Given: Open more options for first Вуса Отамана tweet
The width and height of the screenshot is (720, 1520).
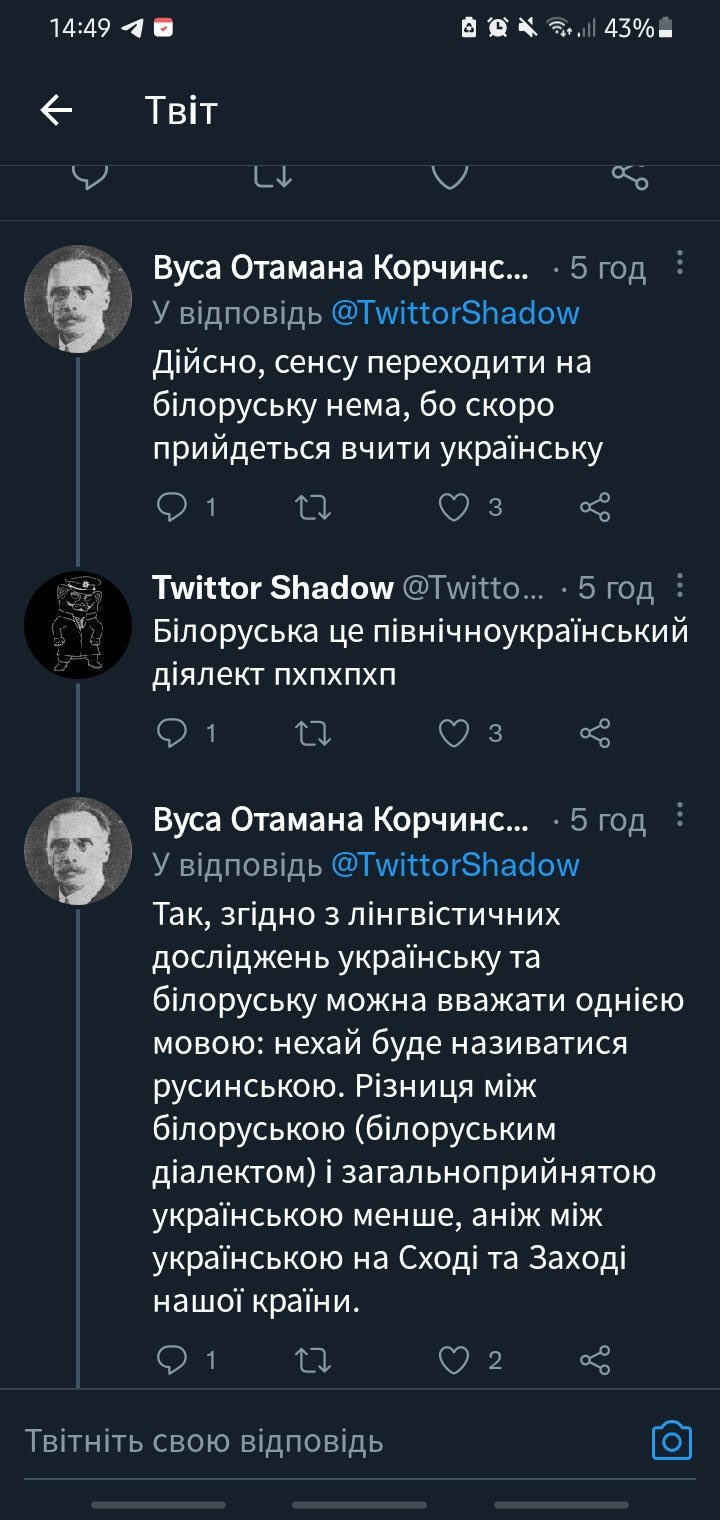Looking at the screenshot, I should tap(680, 263).
